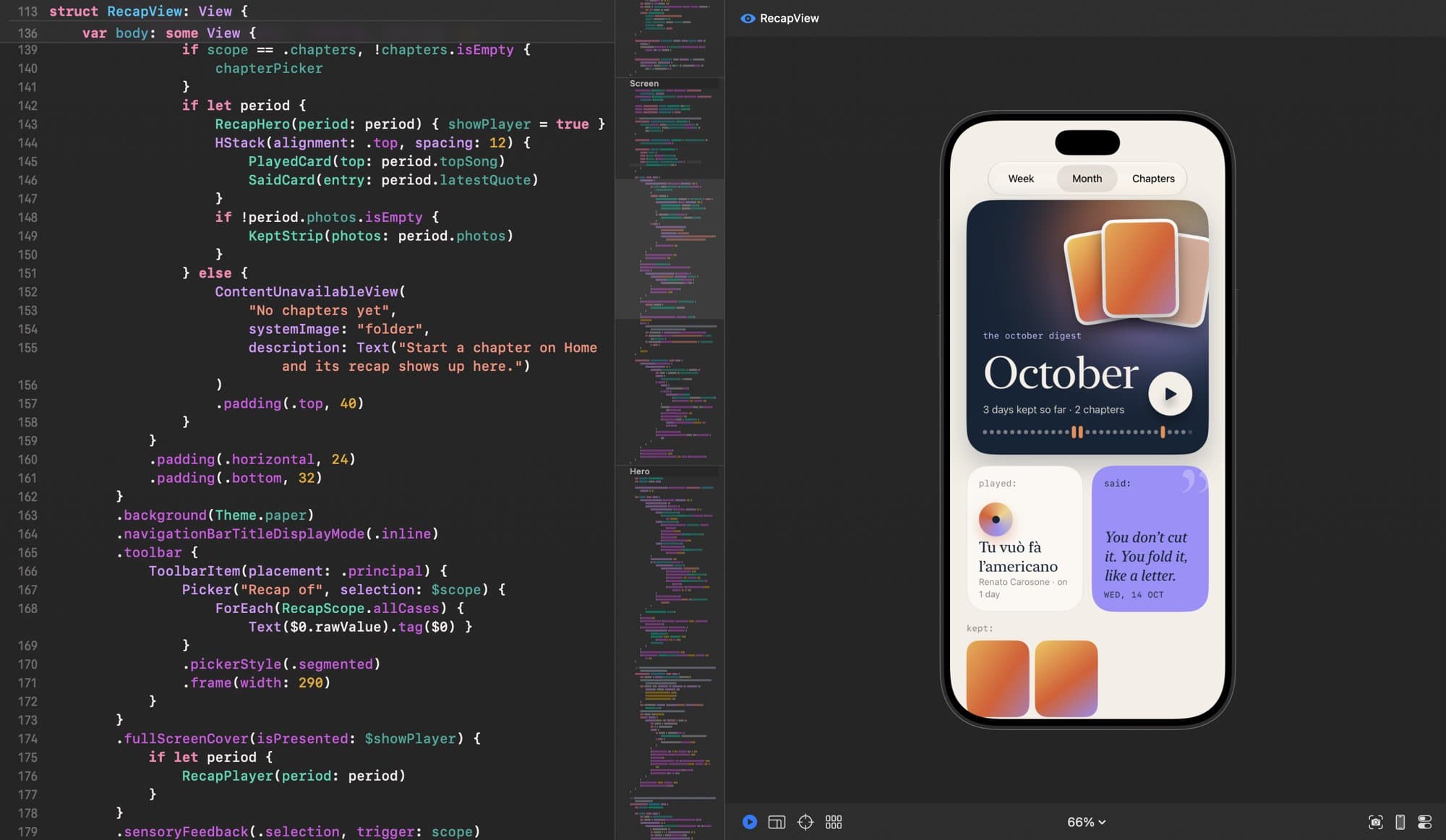1446x840 pixels.
Task: Click the October title in the preview
Action: pyautogui.click(x=1061, y=373)
